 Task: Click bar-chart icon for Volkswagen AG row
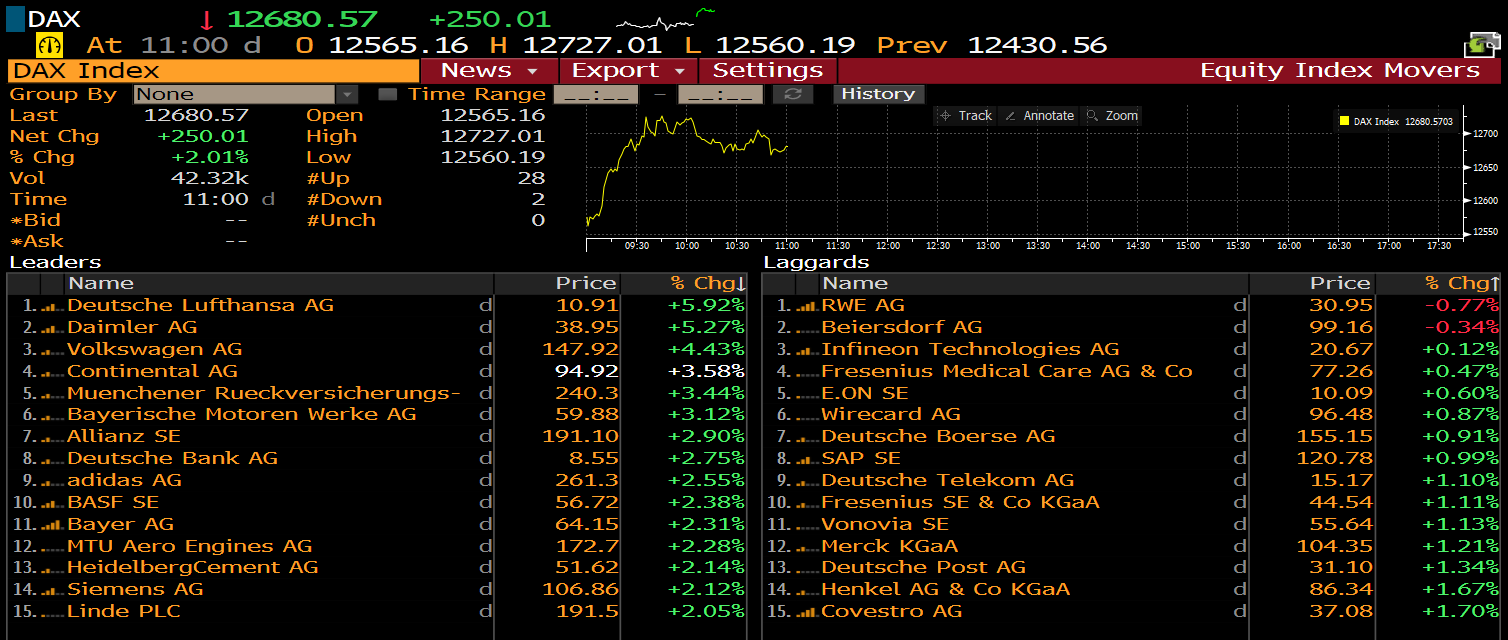pyautogui.click(x=52, y=350)
